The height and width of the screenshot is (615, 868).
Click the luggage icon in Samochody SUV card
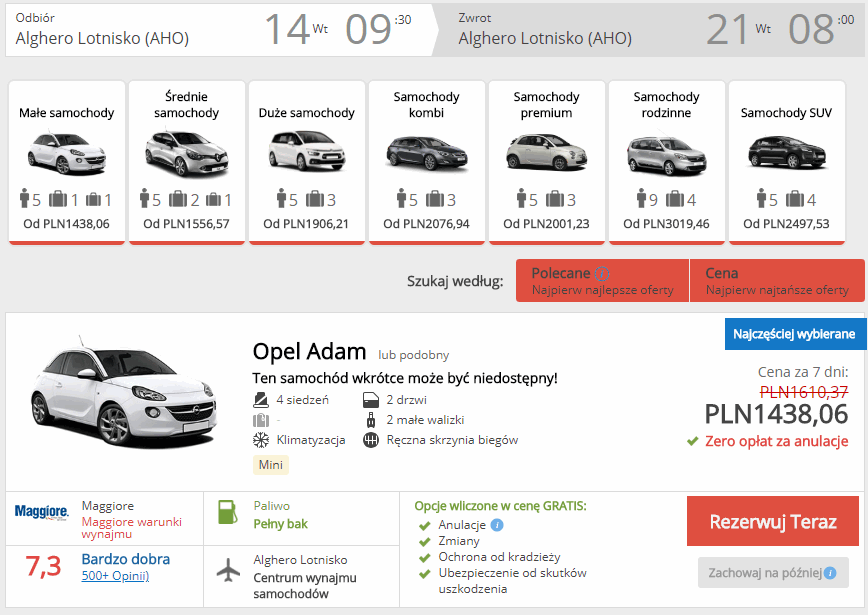(x=795, y=199)
